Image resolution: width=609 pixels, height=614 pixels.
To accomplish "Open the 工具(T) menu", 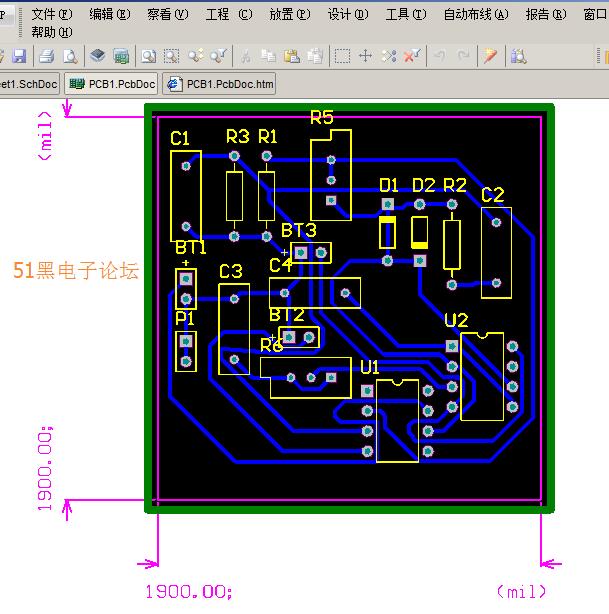I will coord(406,14).
